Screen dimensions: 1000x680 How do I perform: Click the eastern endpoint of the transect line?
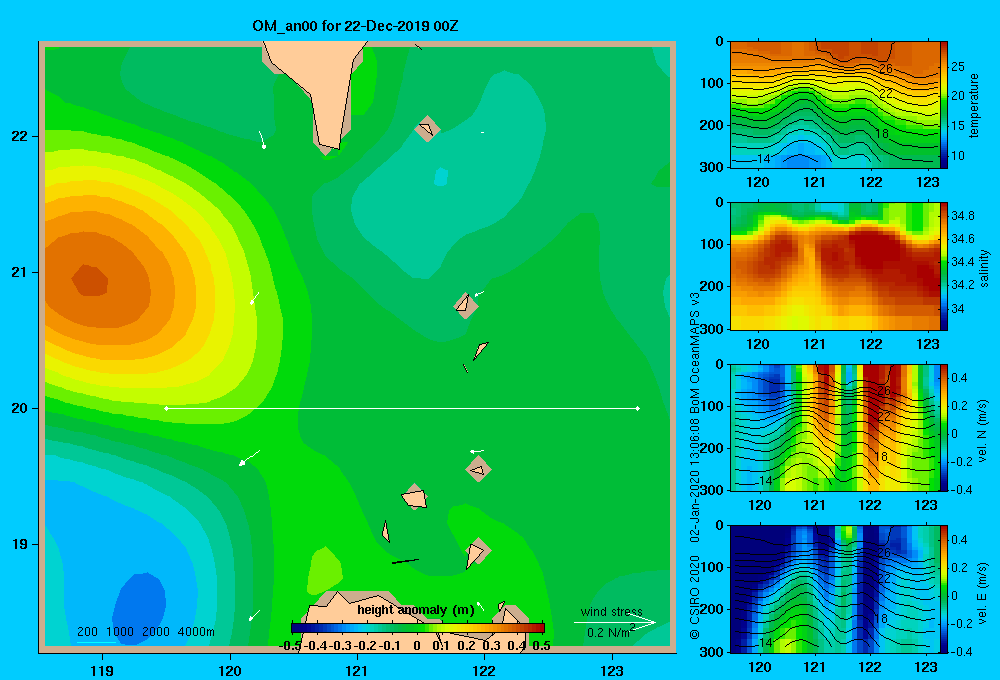pos(637,408)
